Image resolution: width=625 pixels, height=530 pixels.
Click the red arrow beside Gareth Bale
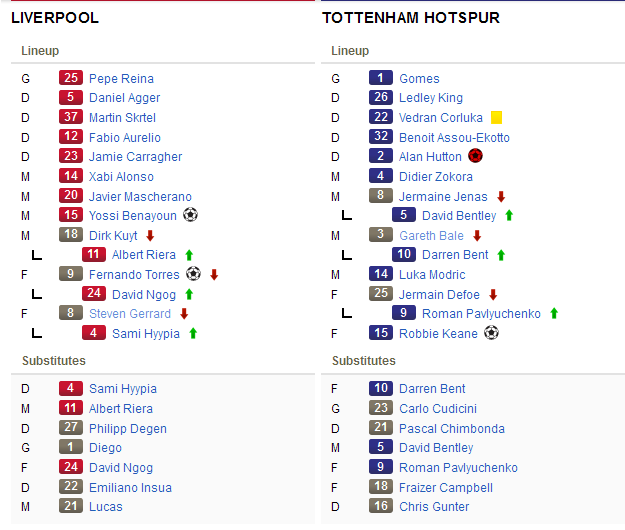pos(477,236)
